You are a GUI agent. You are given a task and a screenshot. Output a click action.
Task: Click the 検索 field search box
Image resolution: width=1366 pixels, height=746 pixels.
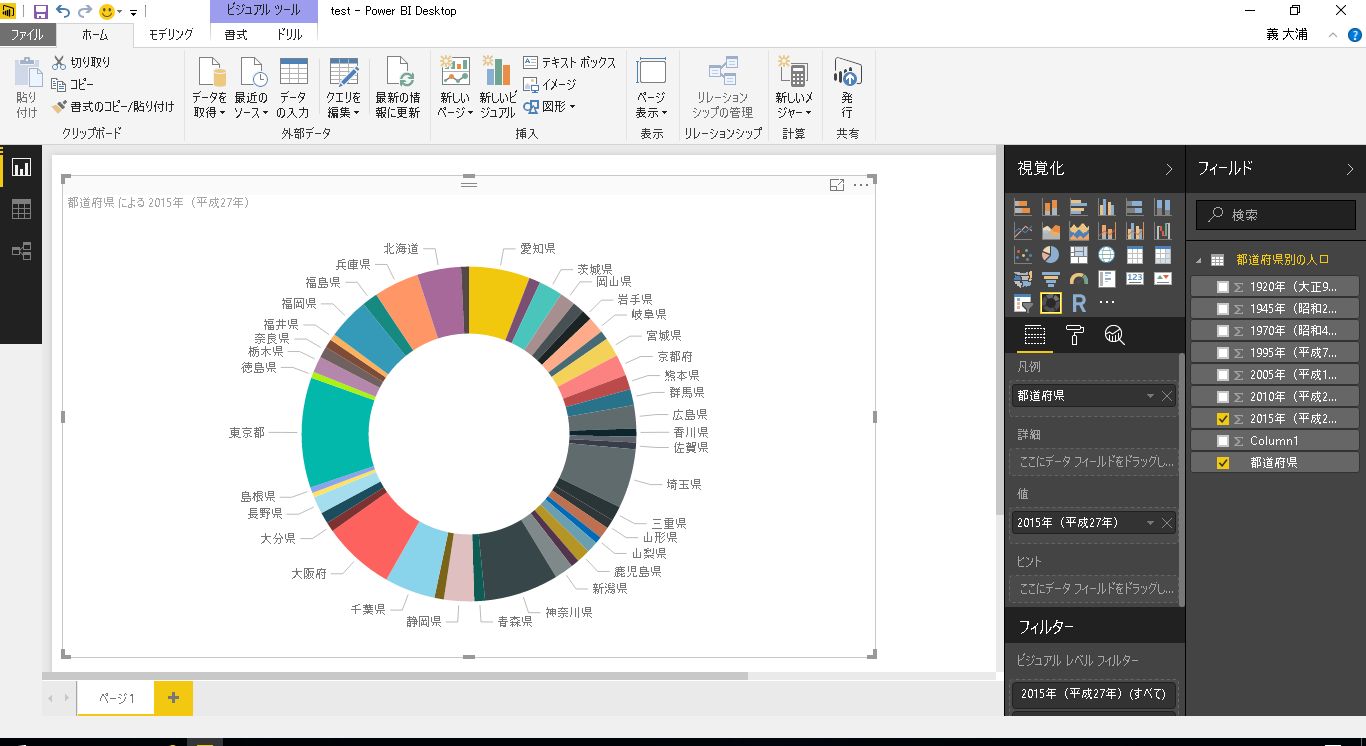pos(1276,215)
